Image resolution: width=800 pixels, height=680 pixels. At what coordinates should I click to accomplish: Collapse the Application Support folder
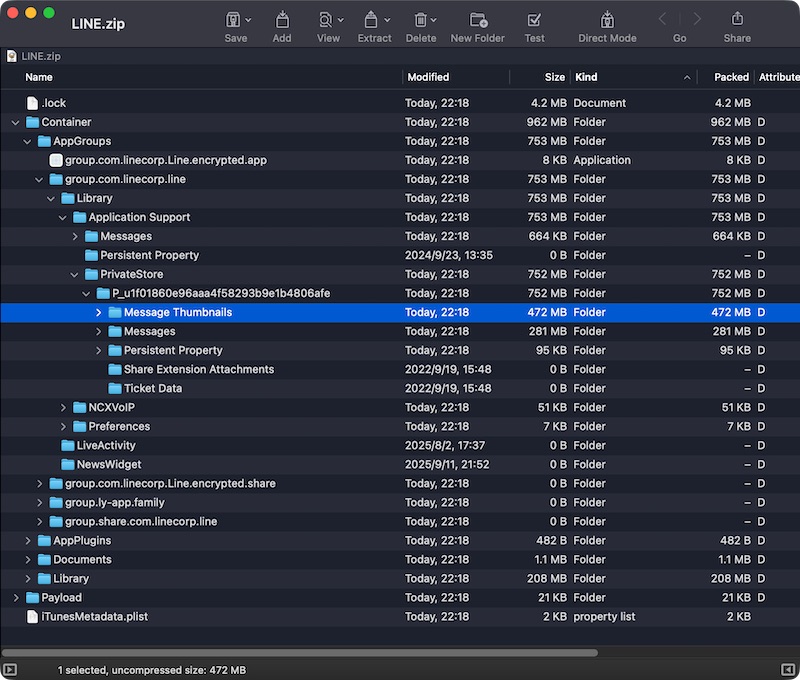(x=62, y=218)
